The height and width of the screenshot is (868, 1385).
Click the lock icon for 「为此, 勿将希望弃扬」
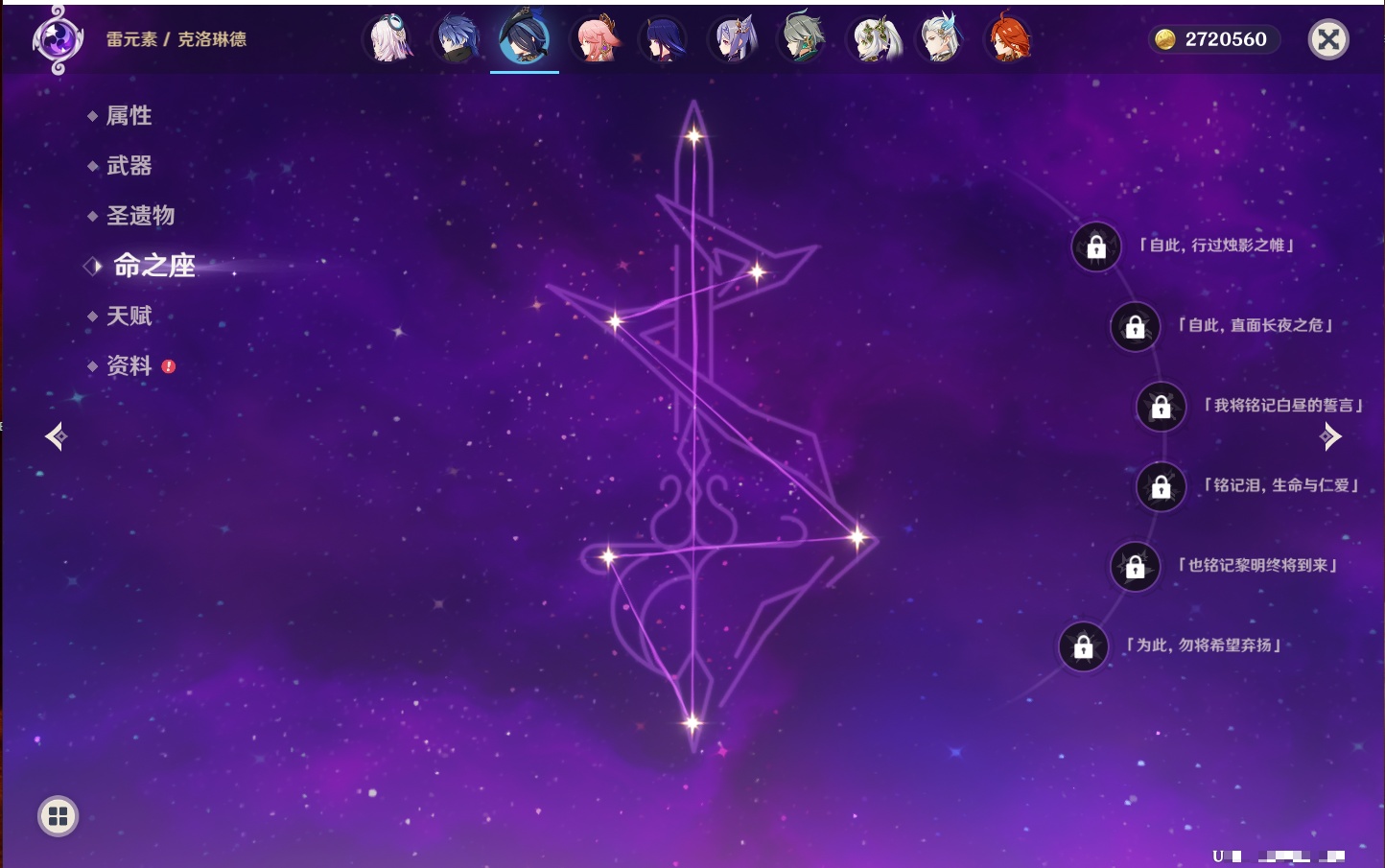point(1083,647)
